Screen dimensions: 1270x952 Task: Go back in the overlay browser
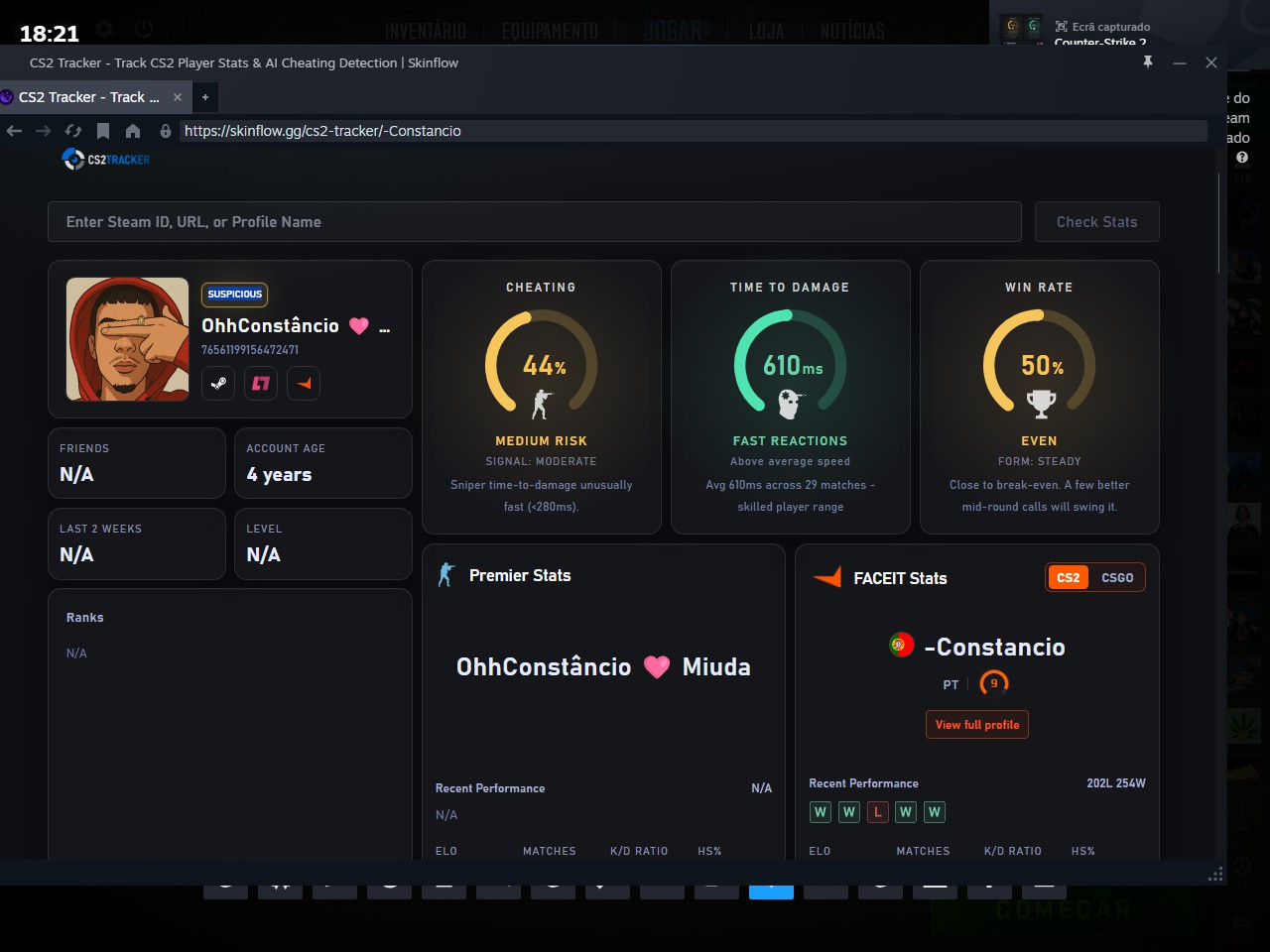(14, 131)
